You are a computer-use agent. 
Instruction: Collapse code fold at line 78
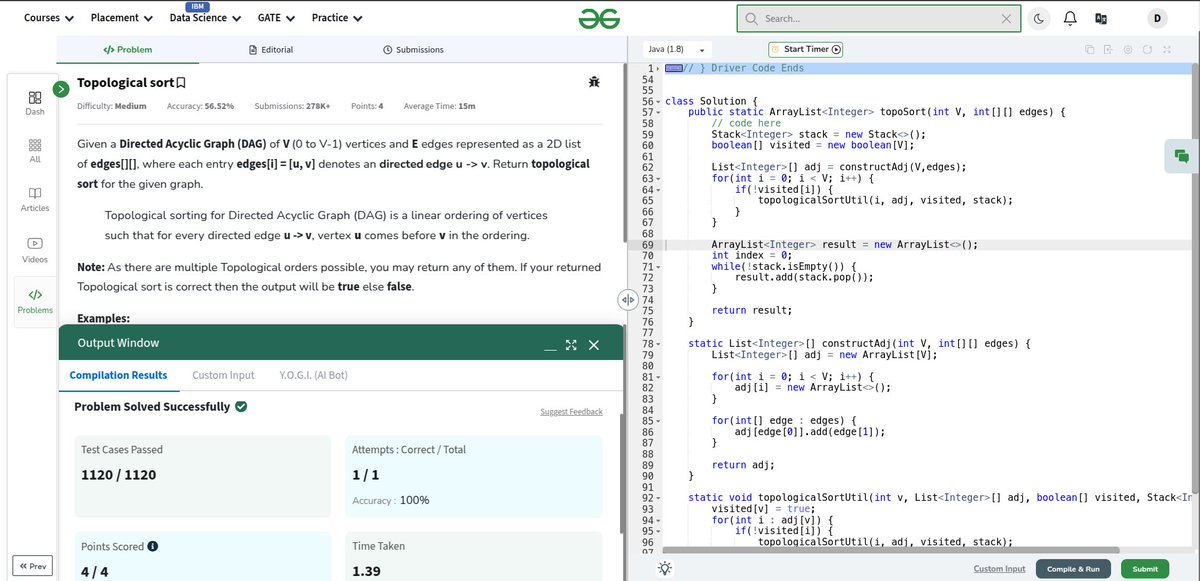click(x=659, y=344)
